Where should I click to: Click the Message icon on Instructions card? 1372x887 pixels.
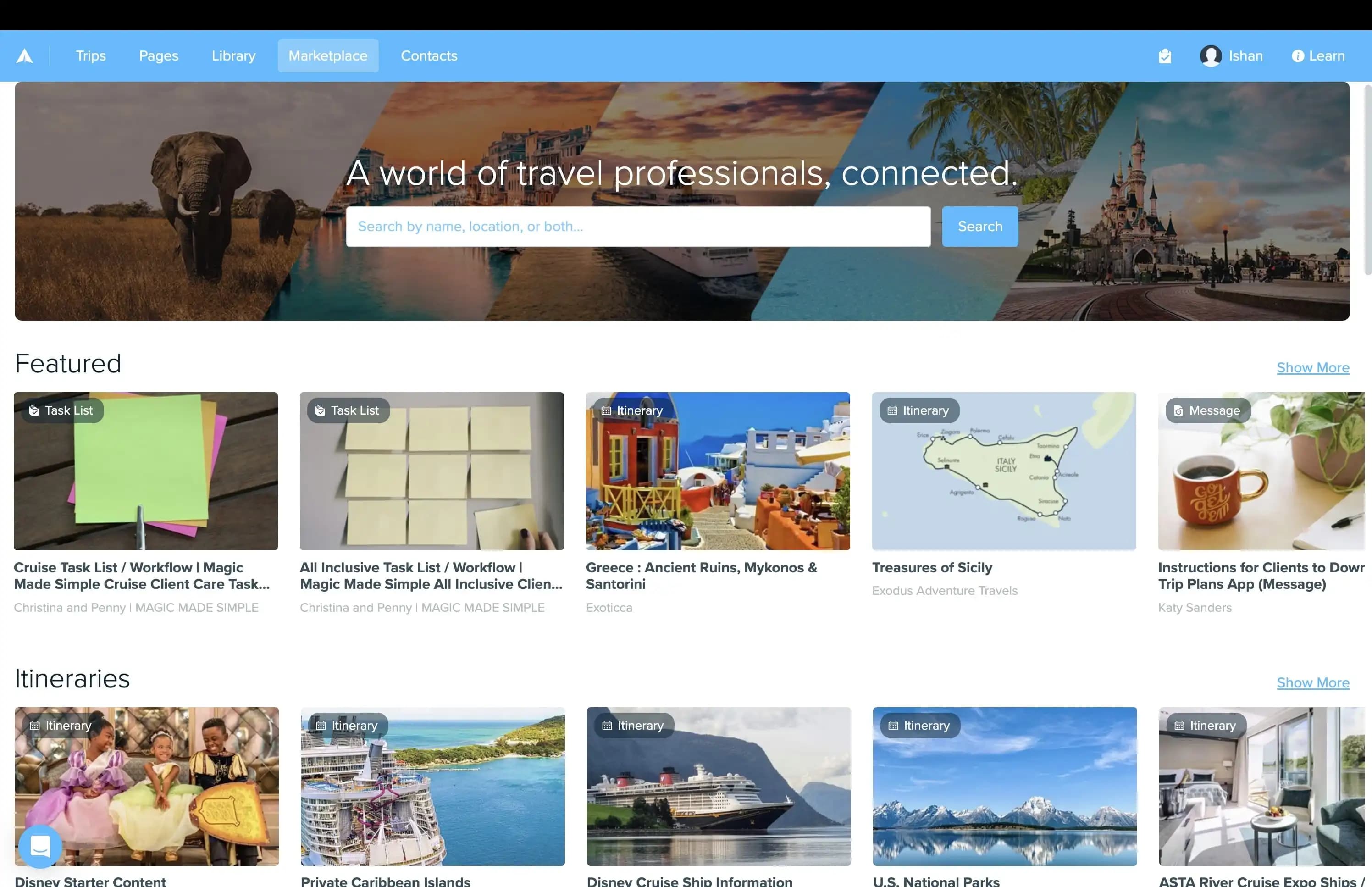[x=1178, y=410]
